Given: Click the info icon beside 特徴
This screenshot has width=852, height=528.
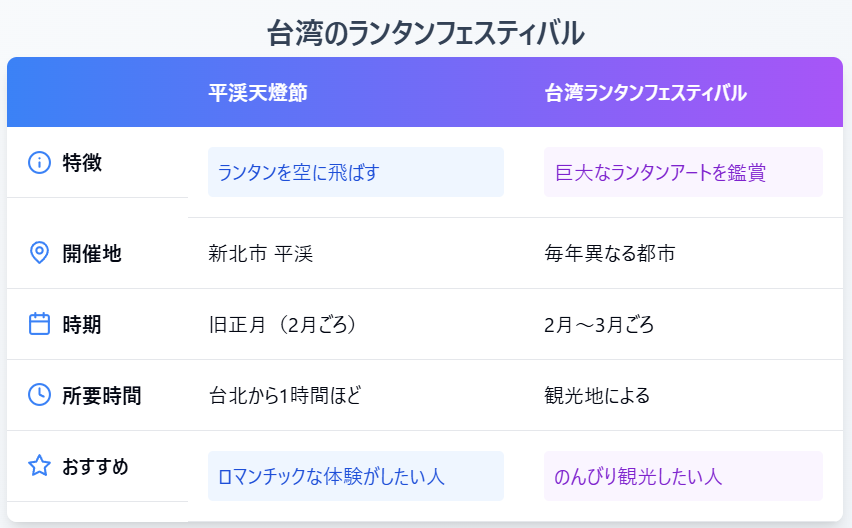Looking at the screenshot, I should (39, 162).
